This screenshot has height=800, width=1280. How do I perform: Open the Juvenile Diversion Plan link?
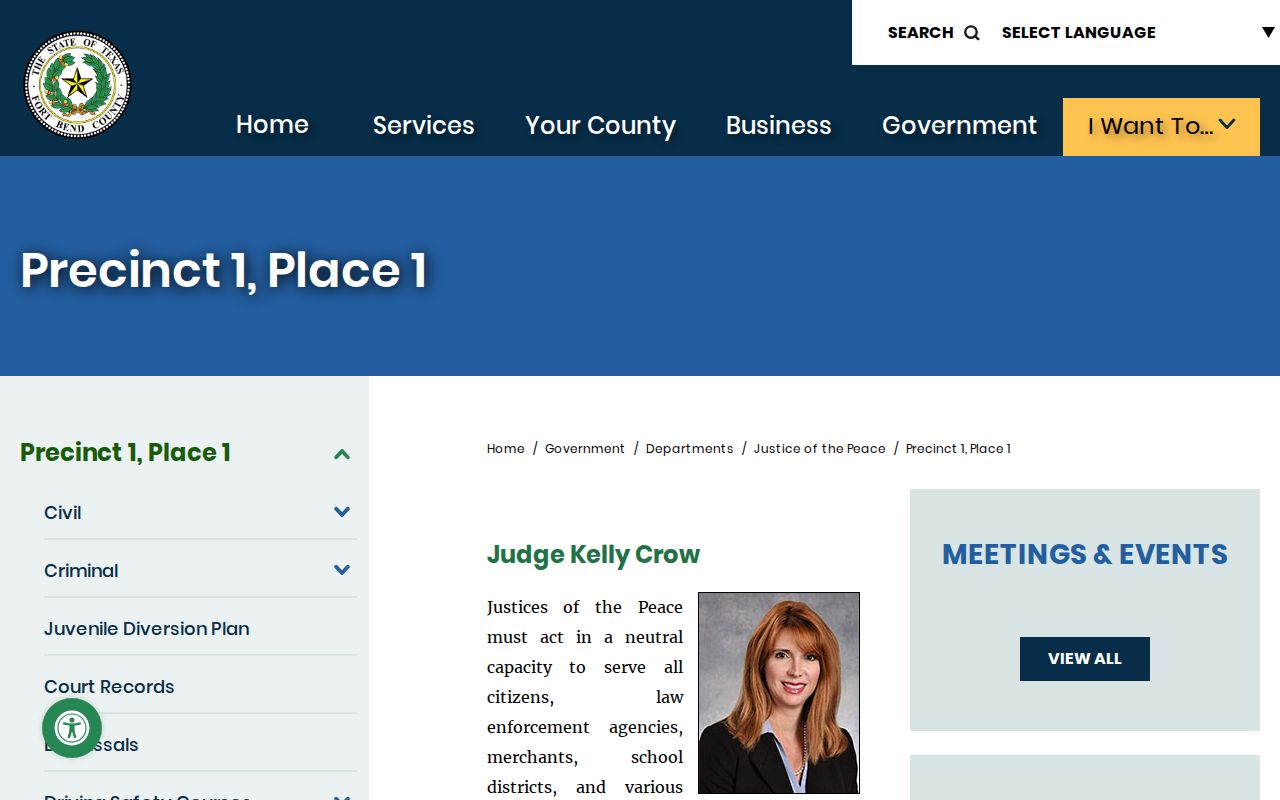click(147, 629)
